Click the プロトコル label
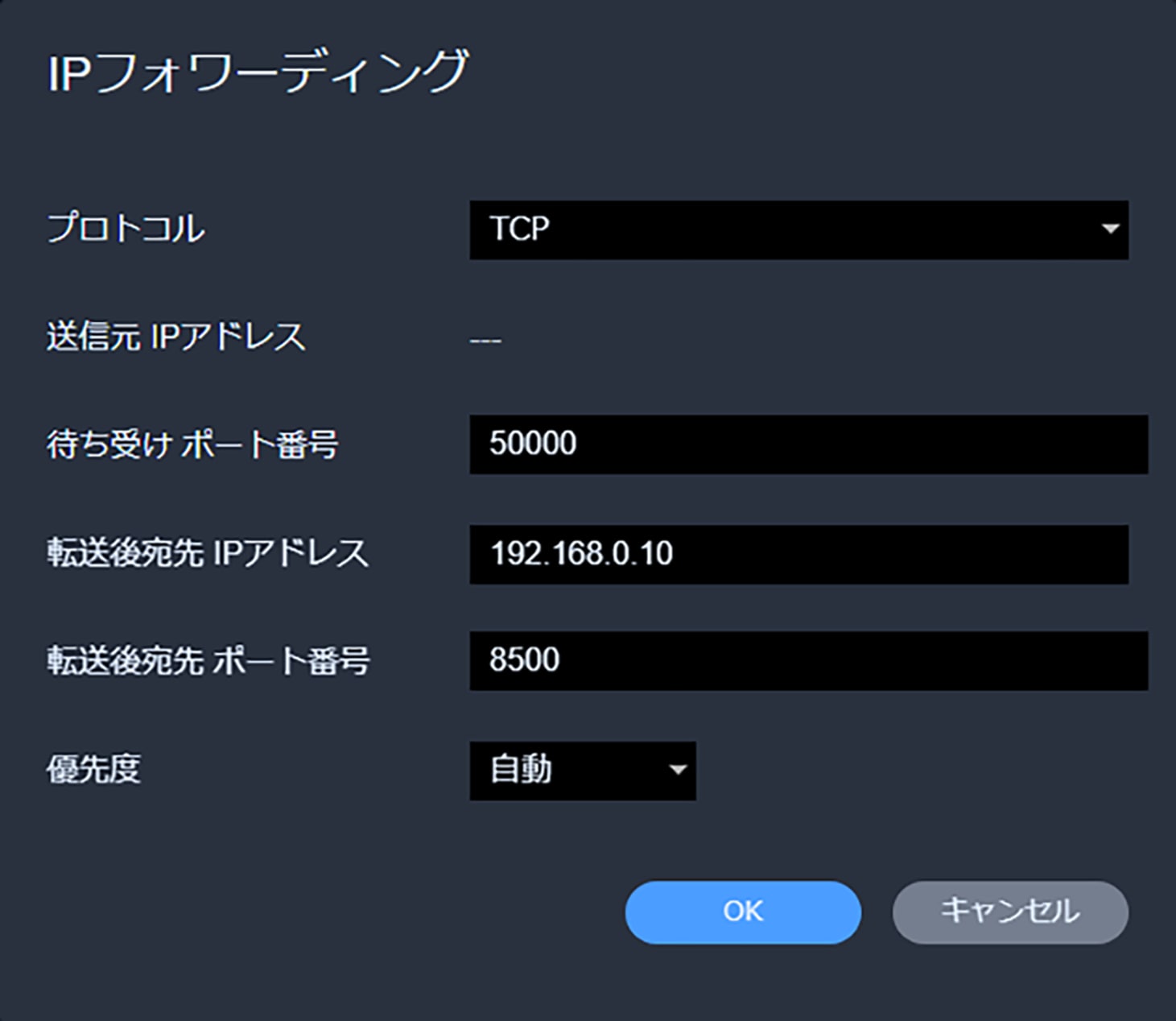 click(x=125, y=231)
